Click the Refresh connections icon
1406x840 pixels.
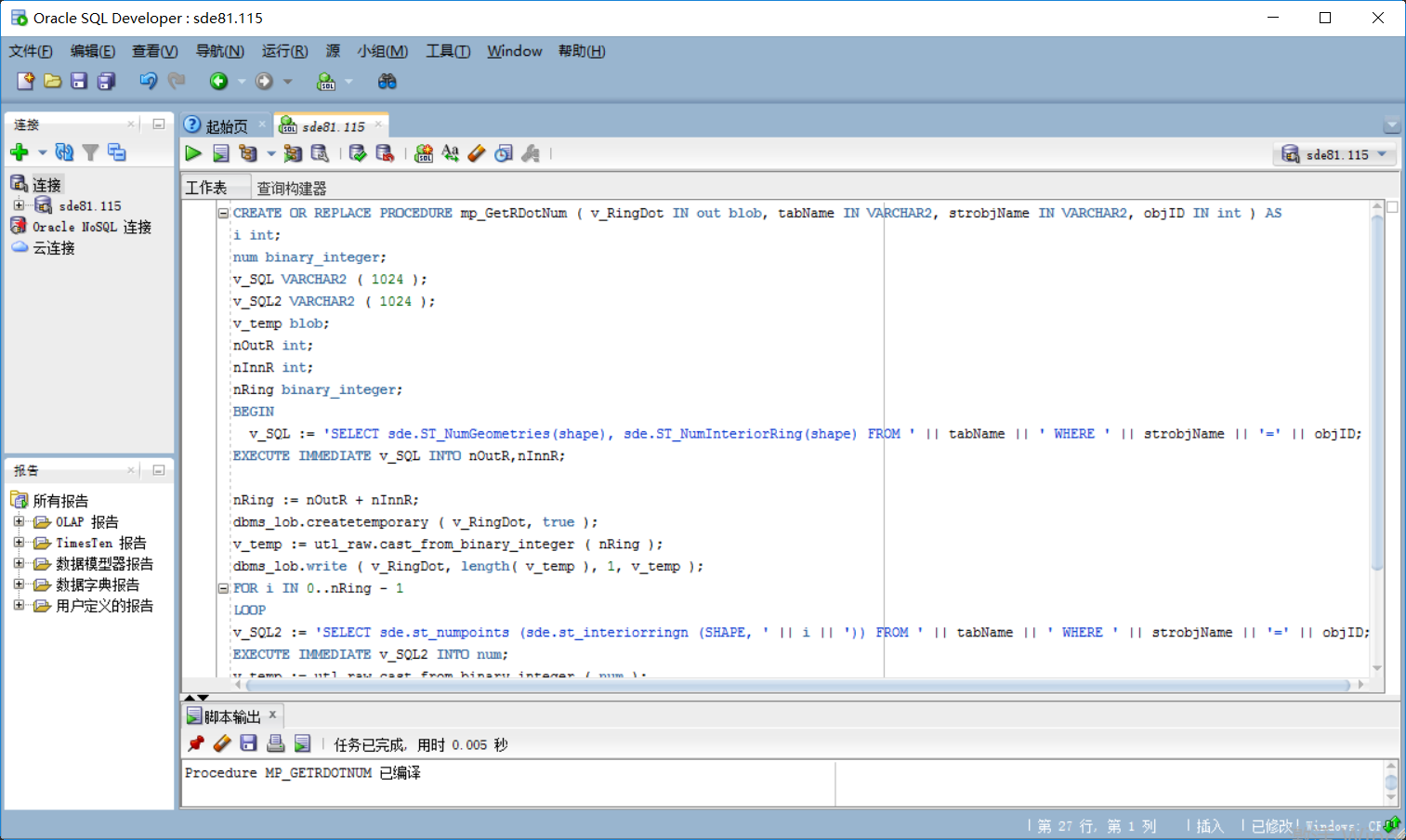tap(64, 152)
